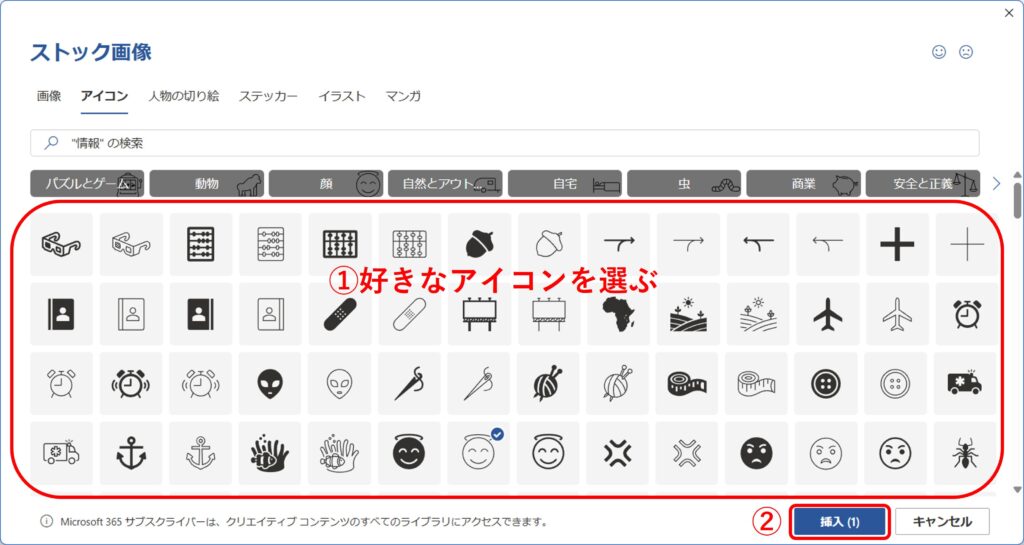Choose the filled adhesive bandage icon

point(340,314)
